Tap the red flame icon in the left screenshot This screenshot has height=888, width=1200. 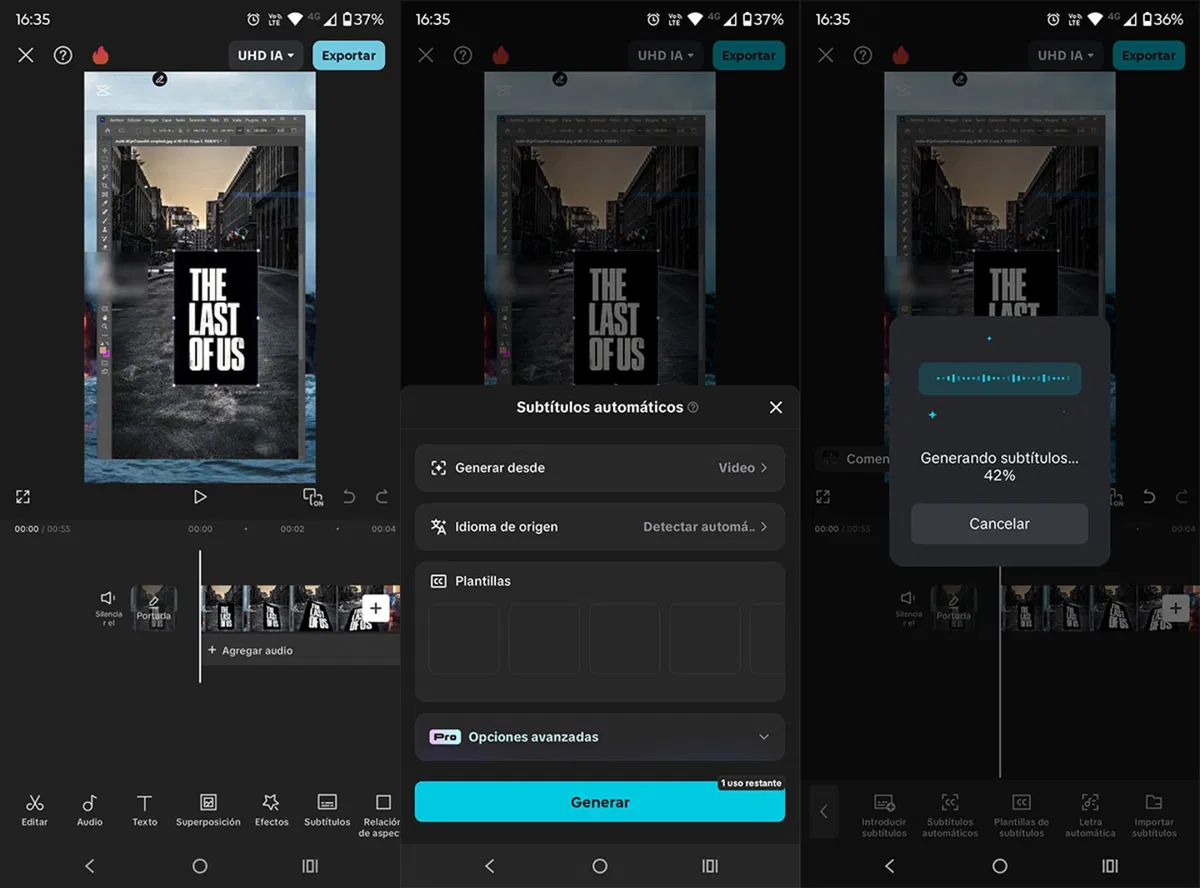point(100,55)
